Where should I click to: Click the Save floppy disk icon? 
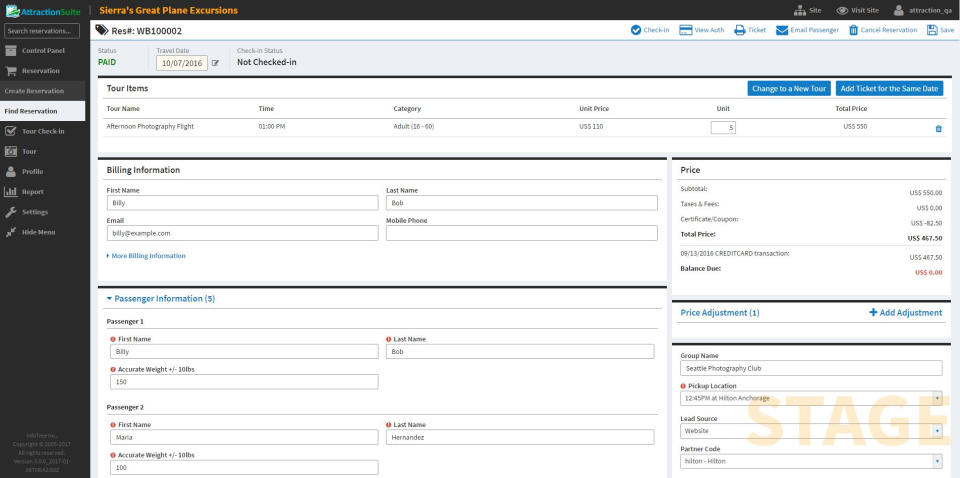coord(932,30)
